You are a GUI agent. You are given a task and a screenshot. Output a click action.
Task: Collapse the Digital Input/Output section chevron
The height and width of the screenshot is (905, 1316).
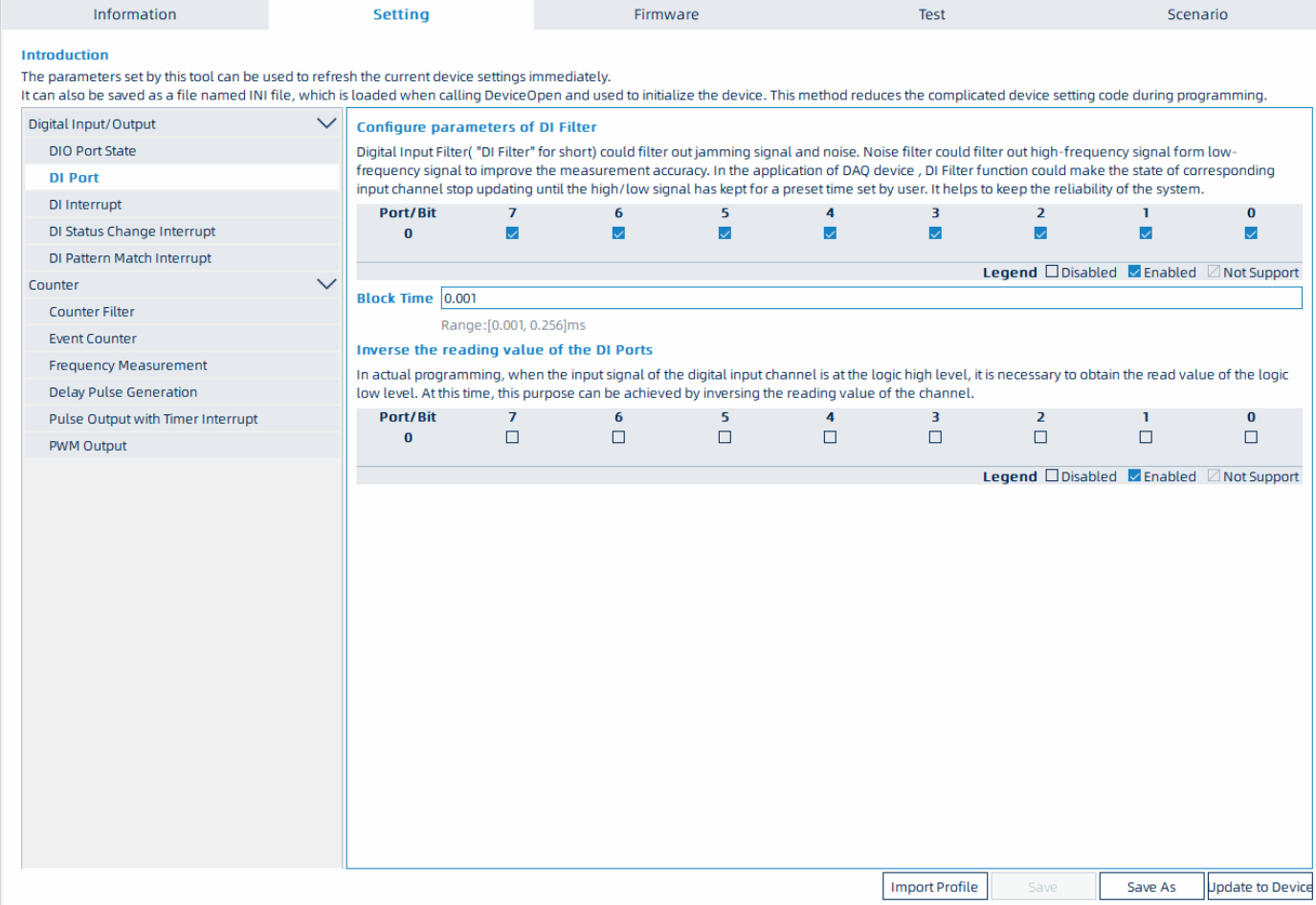click(325, 123)
